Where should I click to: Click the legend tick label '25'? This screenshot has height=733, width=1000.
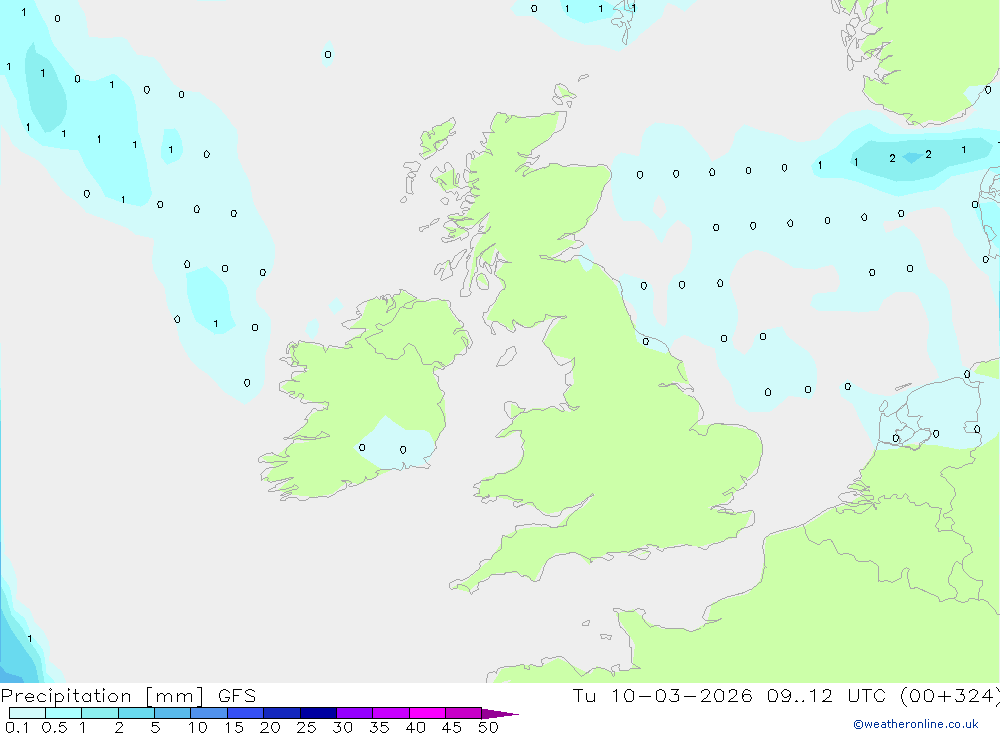(x=307, y=727)
